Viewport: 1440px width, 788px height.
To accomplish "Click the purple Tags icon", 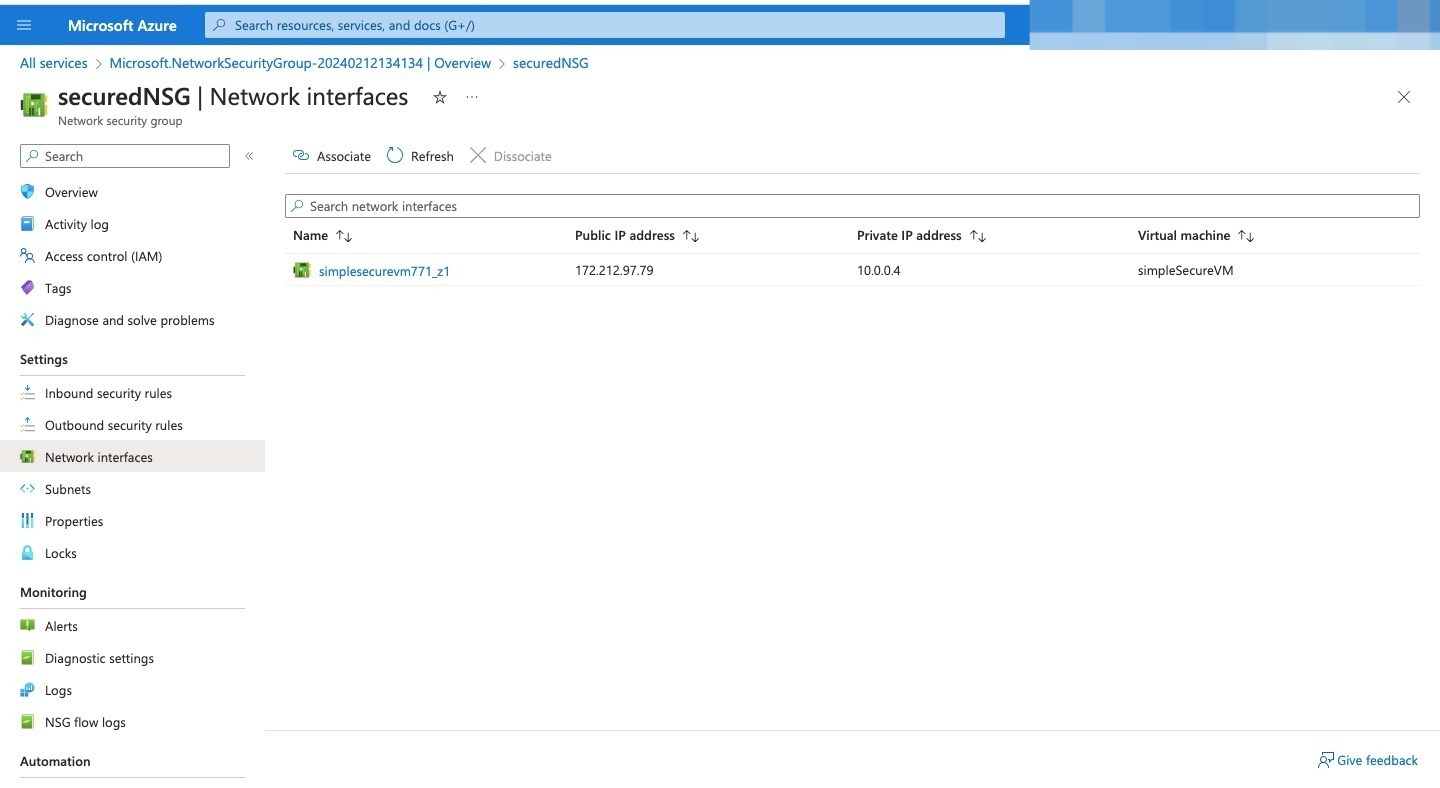I will (x=27, y=288).
